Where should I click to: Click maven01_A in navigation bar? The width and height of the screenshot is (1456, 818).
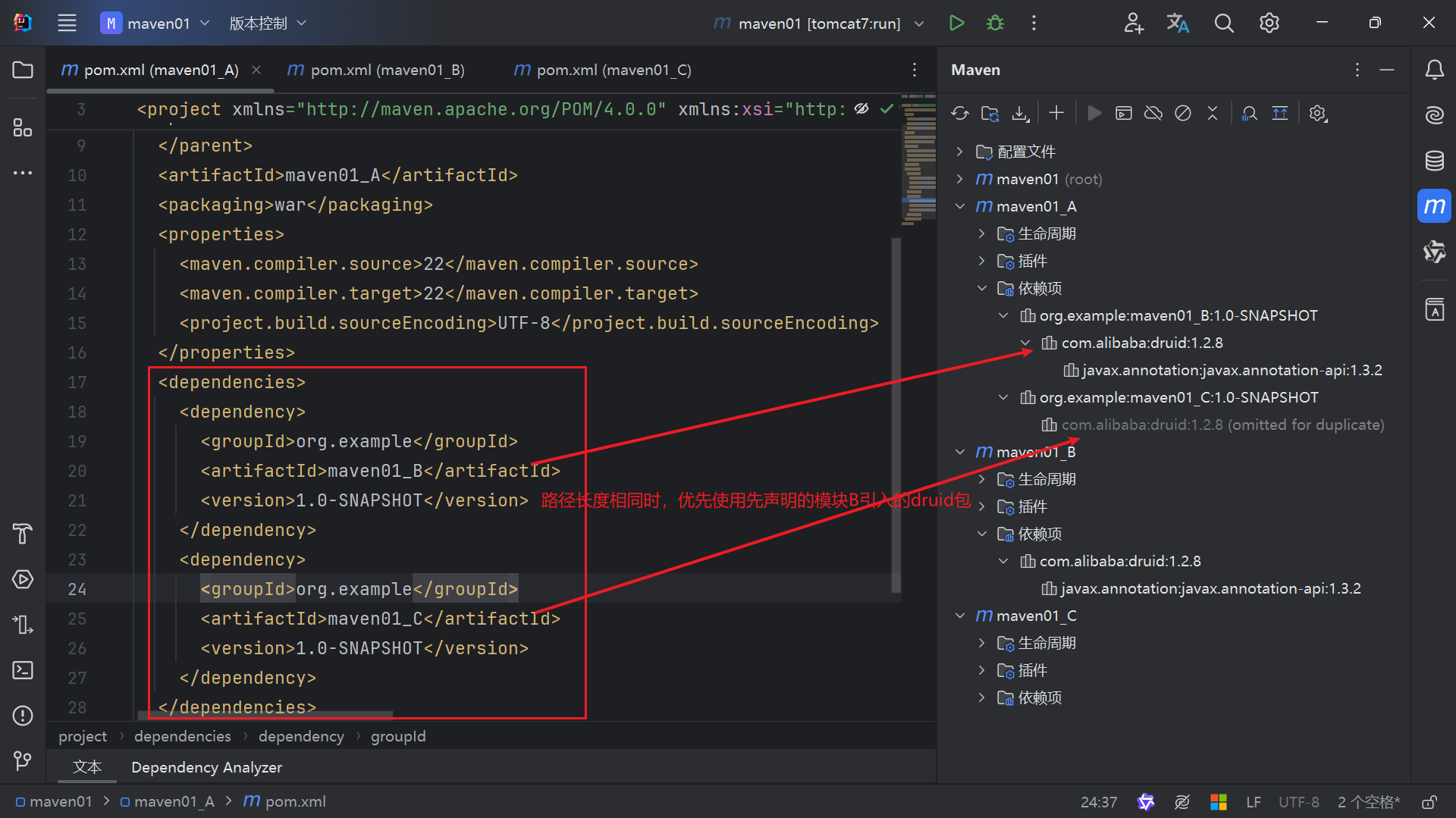(x=167, y=801)
